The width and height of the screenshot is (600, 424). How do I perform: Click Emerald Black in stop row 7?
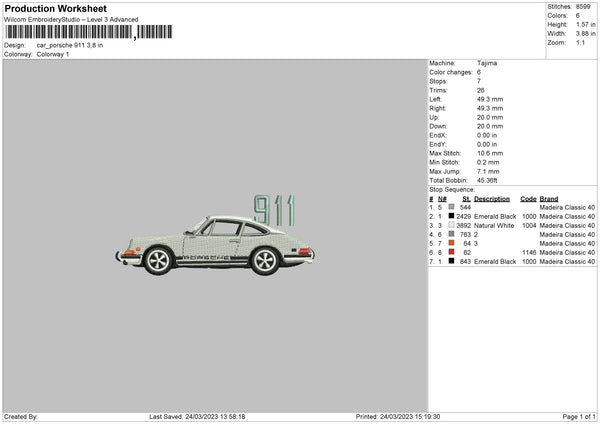495,261
